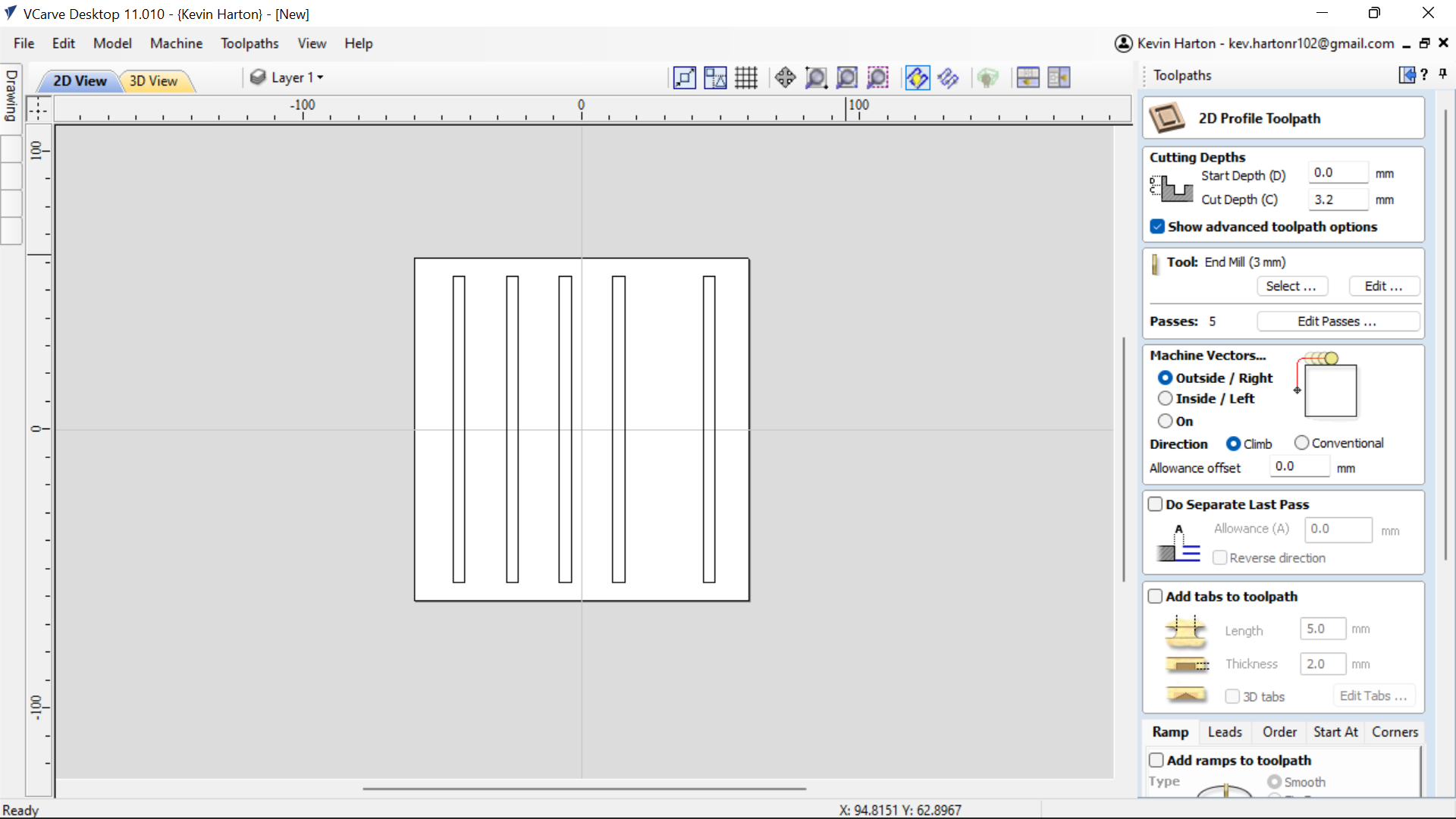Image resolution: width=1456 pixels, height=819 pixels.
Task: Click the Edit Passes button
Action: click(x=1338, y=322)
